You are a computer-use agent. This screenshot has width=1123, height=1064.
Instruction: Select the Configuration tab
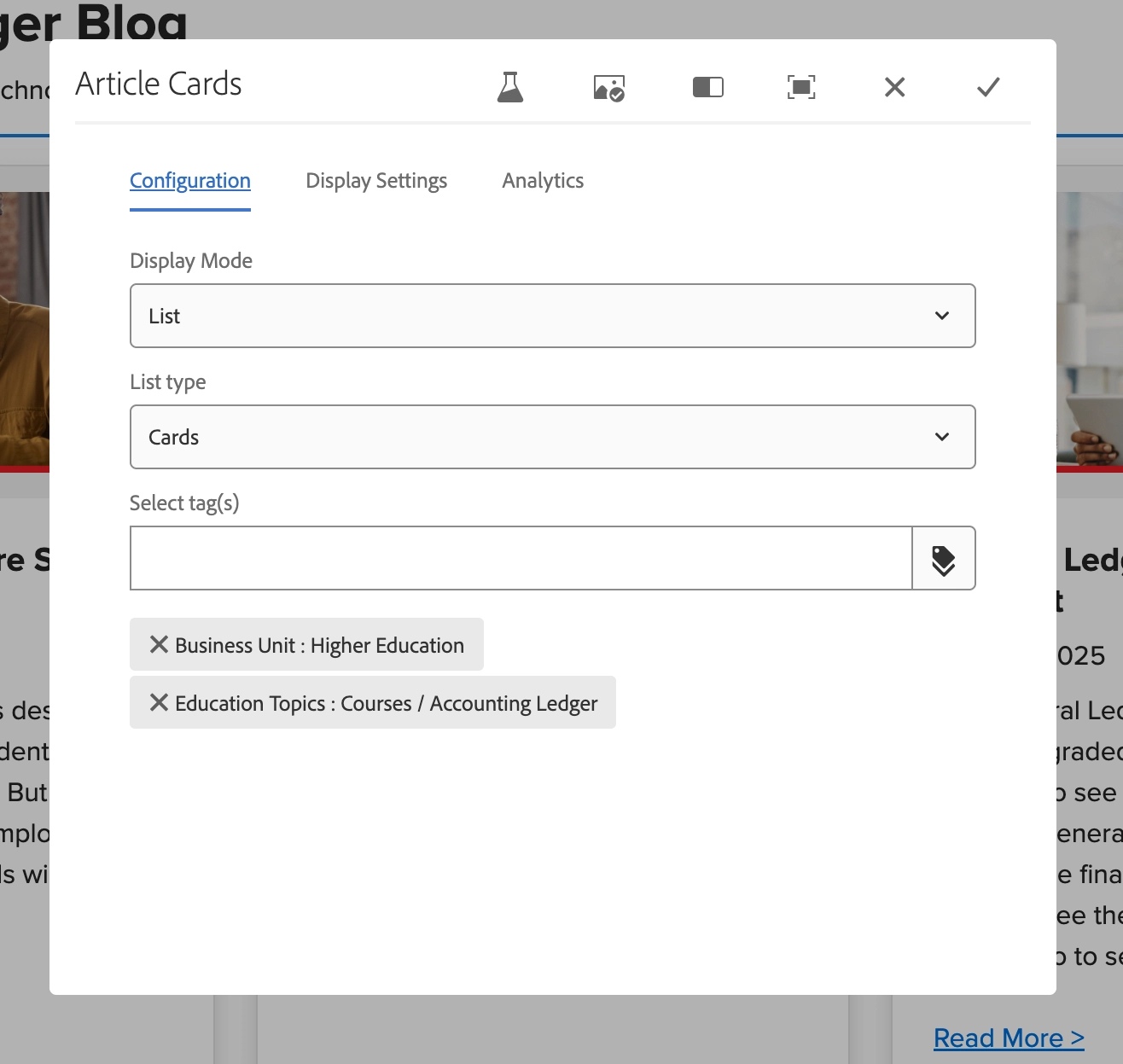(x=190, y=181)
